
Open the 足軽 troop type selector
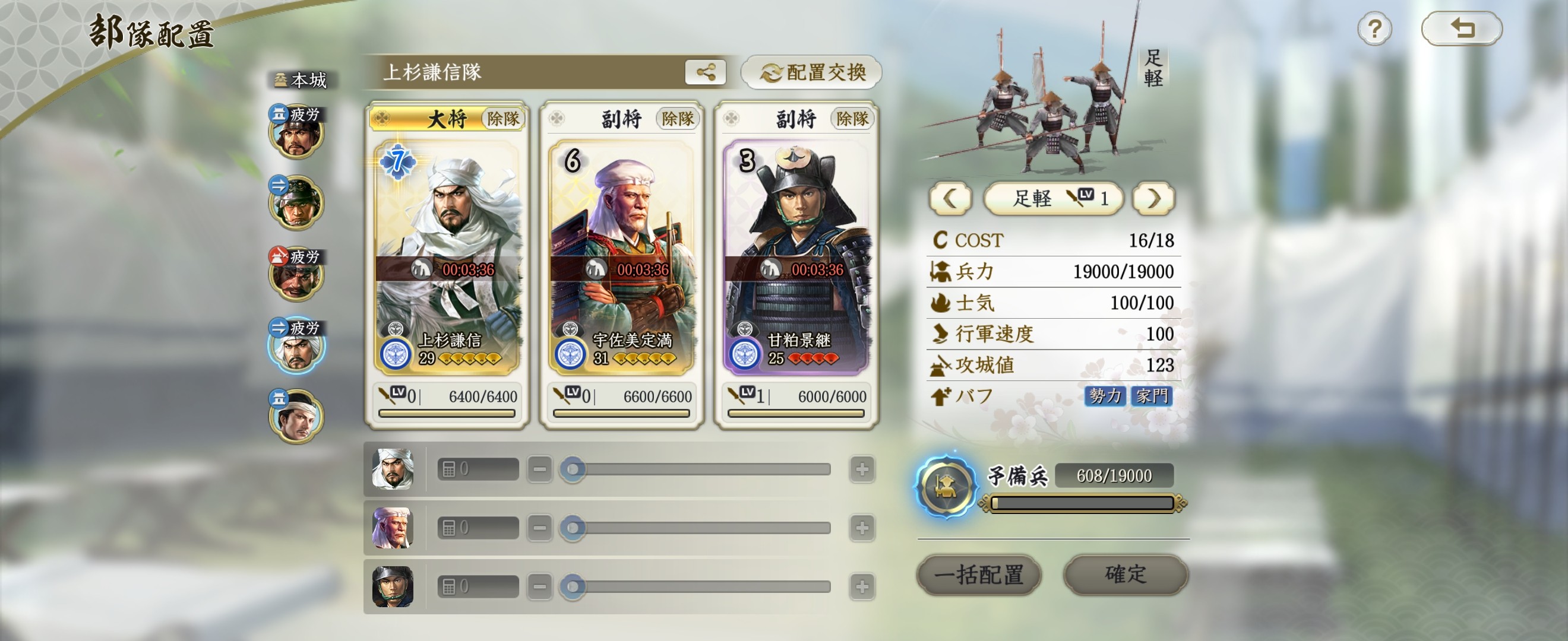[x=1053, y=198]
